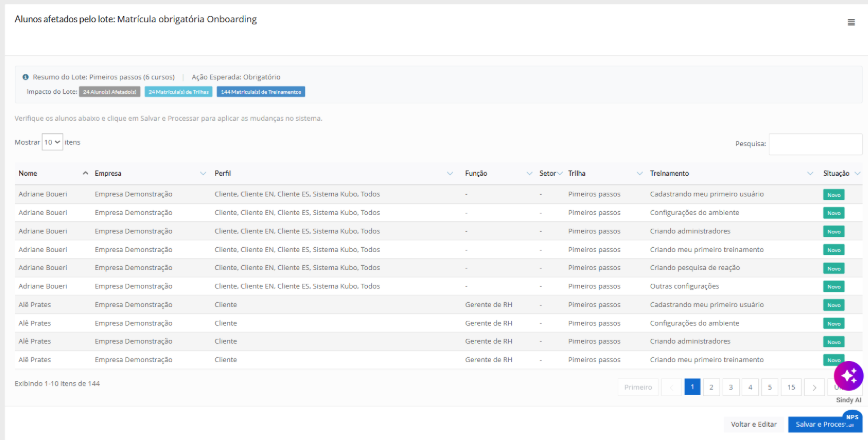This screenshot has height=440, width=868.
Task: Expand the Empresa column sort chevron
Action: (203, 173)
